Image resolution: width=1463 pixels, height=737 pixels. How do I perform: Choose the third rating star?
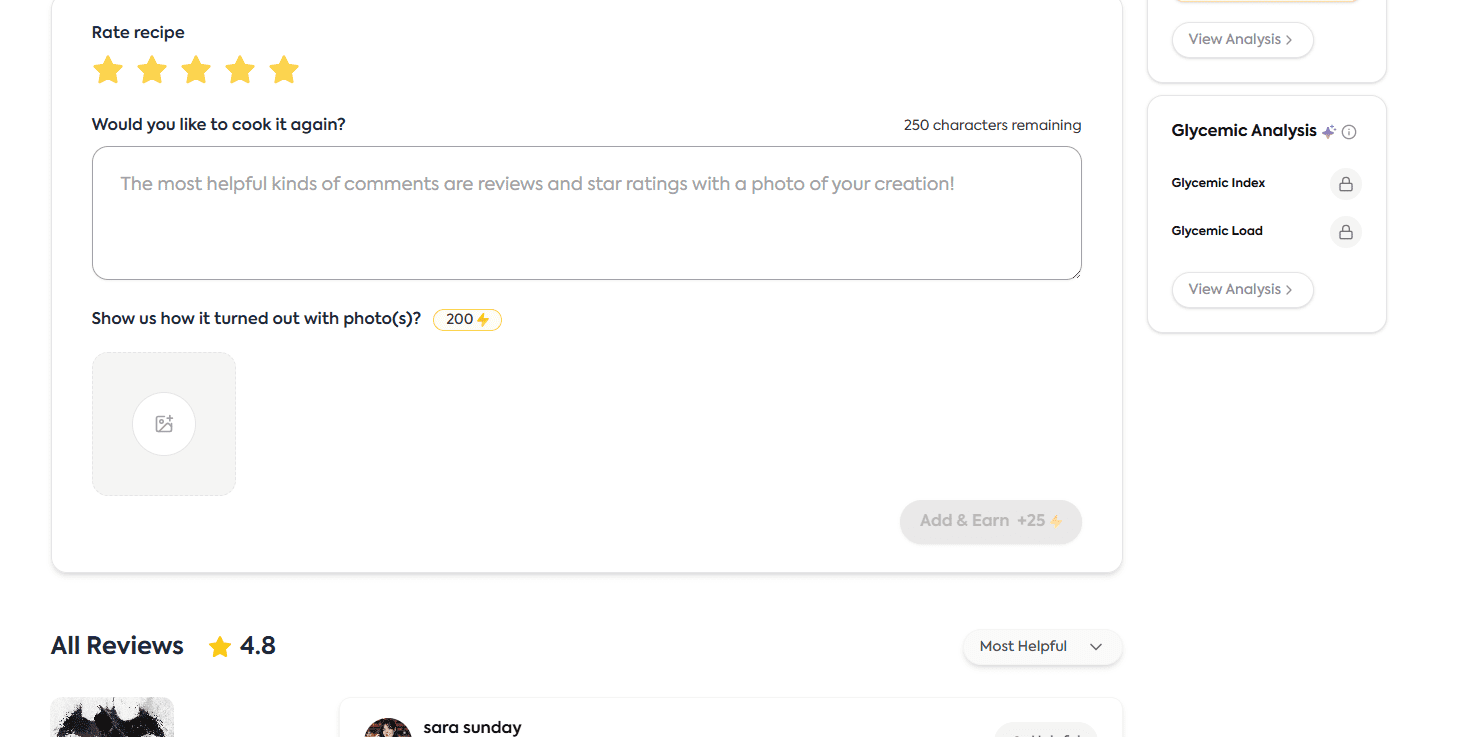pos(196,70)
